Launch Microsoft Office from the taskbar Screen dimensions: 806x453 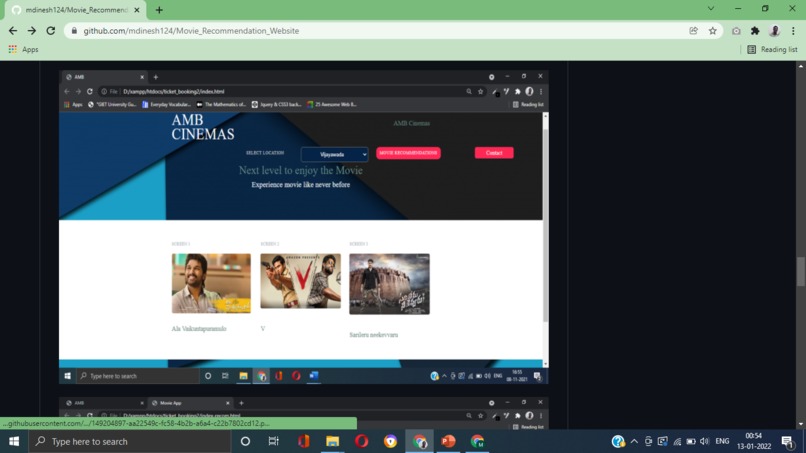[x=303, y=441]
